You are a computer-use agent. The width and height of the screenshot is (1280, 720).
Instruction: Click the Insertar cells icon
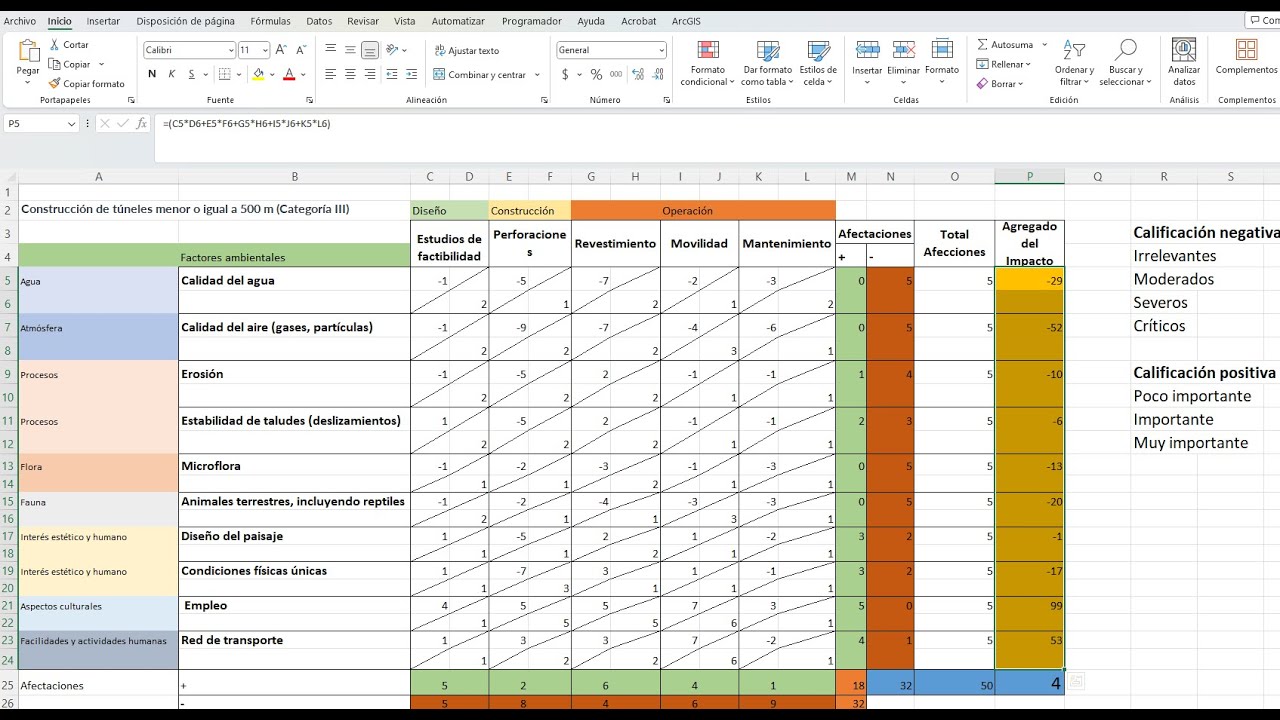pyautogui.click(x=867, y=50)
